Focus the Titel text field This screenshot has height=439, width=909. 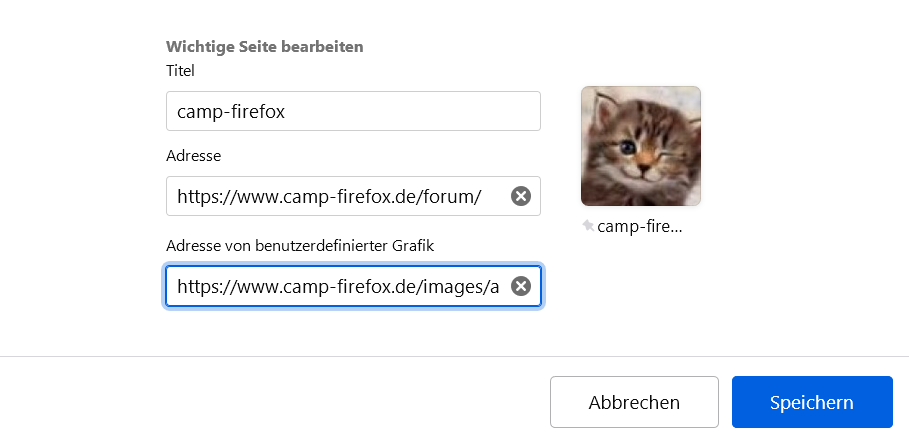(x=353, y=111)
